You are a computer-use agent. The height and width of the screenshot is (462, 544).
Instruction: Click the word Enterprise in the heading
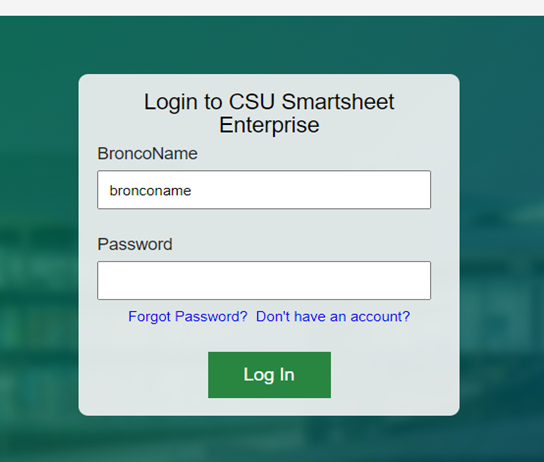tap(269, 125)
